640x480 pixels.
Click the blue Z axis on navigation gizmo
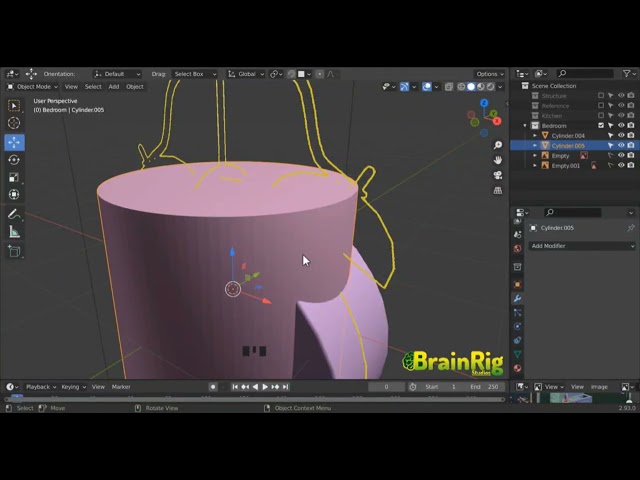tap(484, 103)
